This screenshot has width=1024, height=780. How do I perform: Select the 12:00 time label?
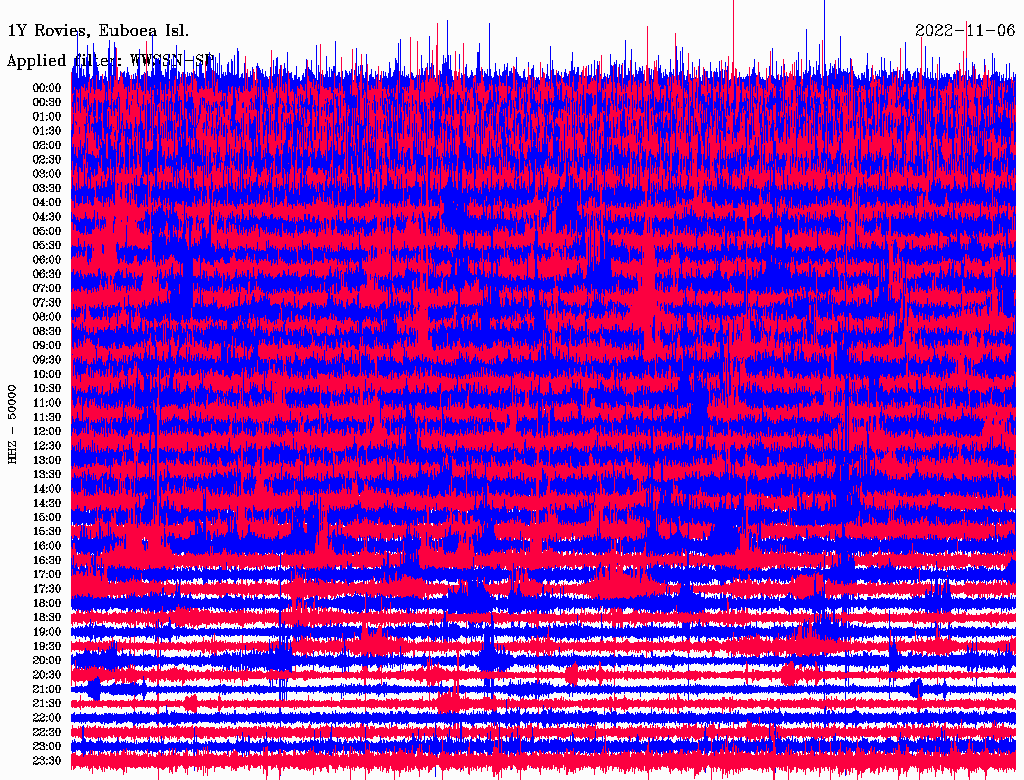click(47, 431)
